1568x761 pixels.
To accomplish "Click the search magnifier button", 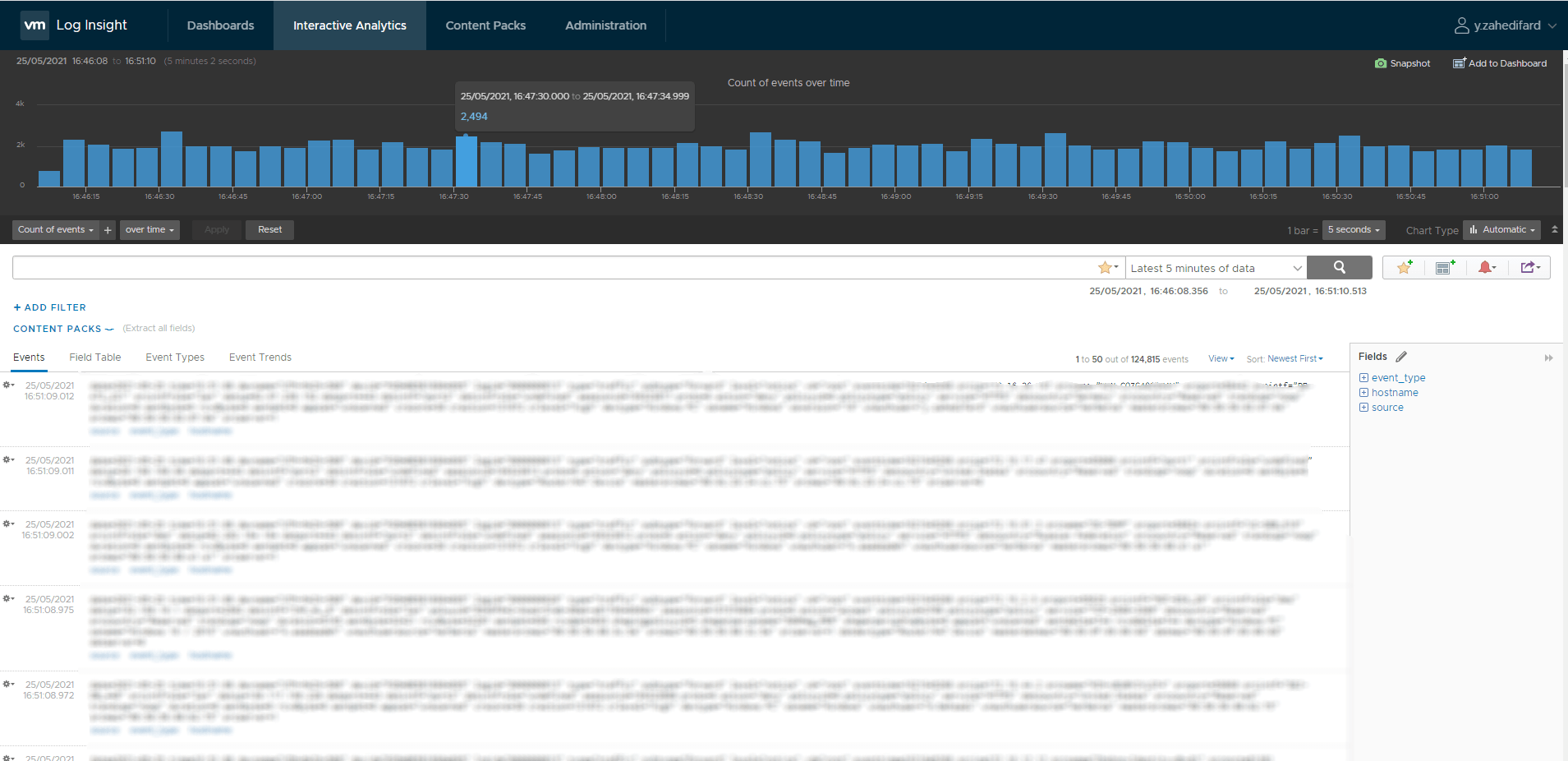I will point(1339,267).
